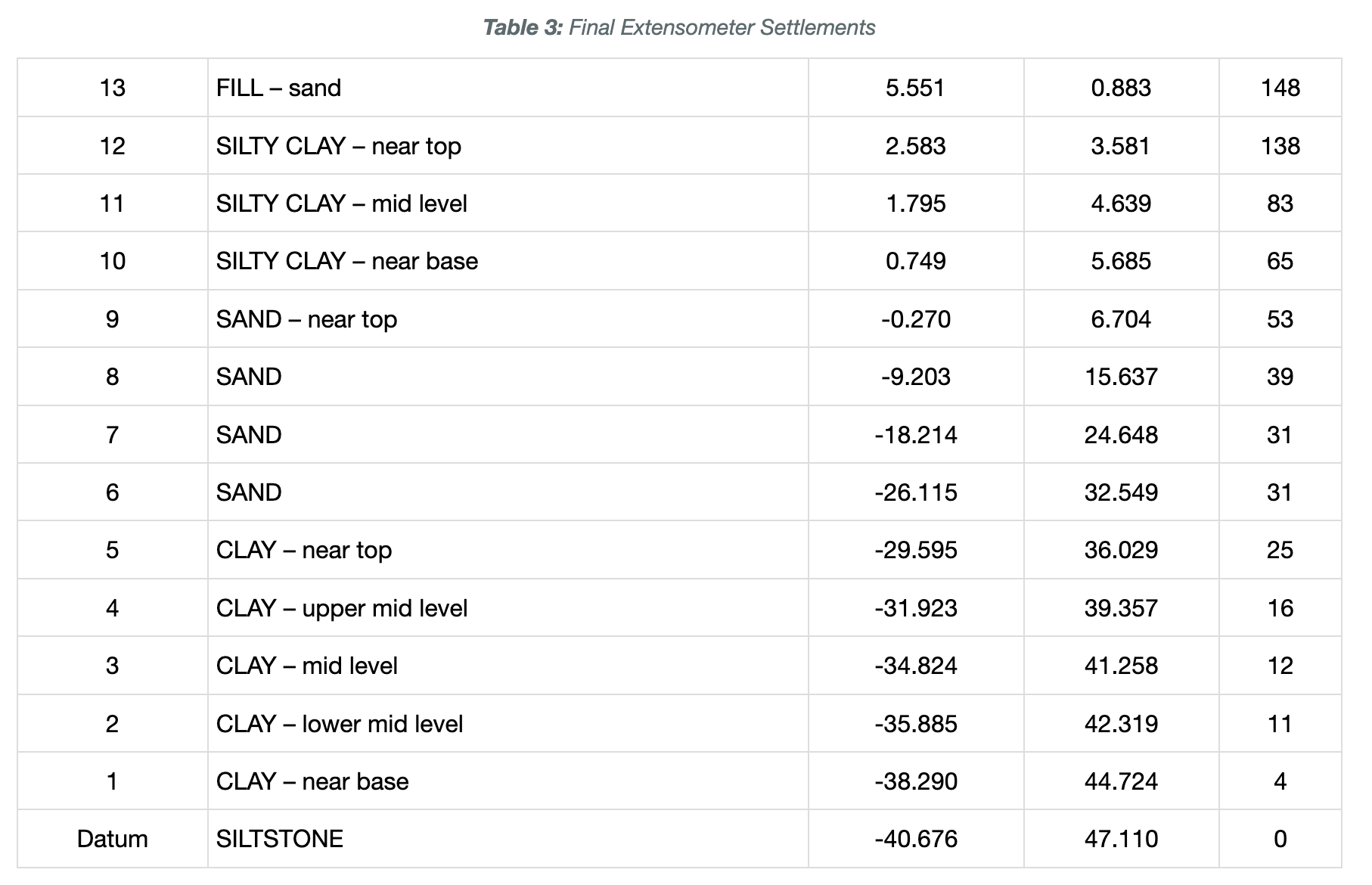Click the value -40.676

coord(916,839)
